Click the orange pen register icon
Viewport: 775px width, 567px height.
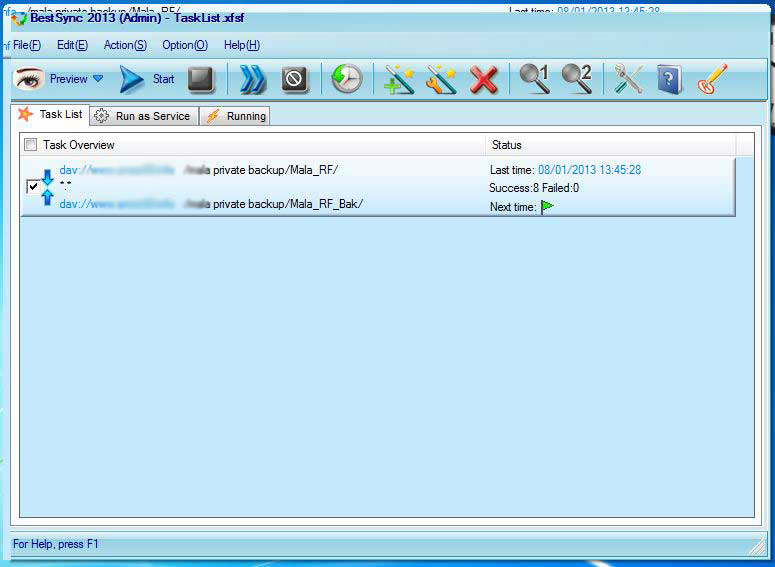point(712,79)
